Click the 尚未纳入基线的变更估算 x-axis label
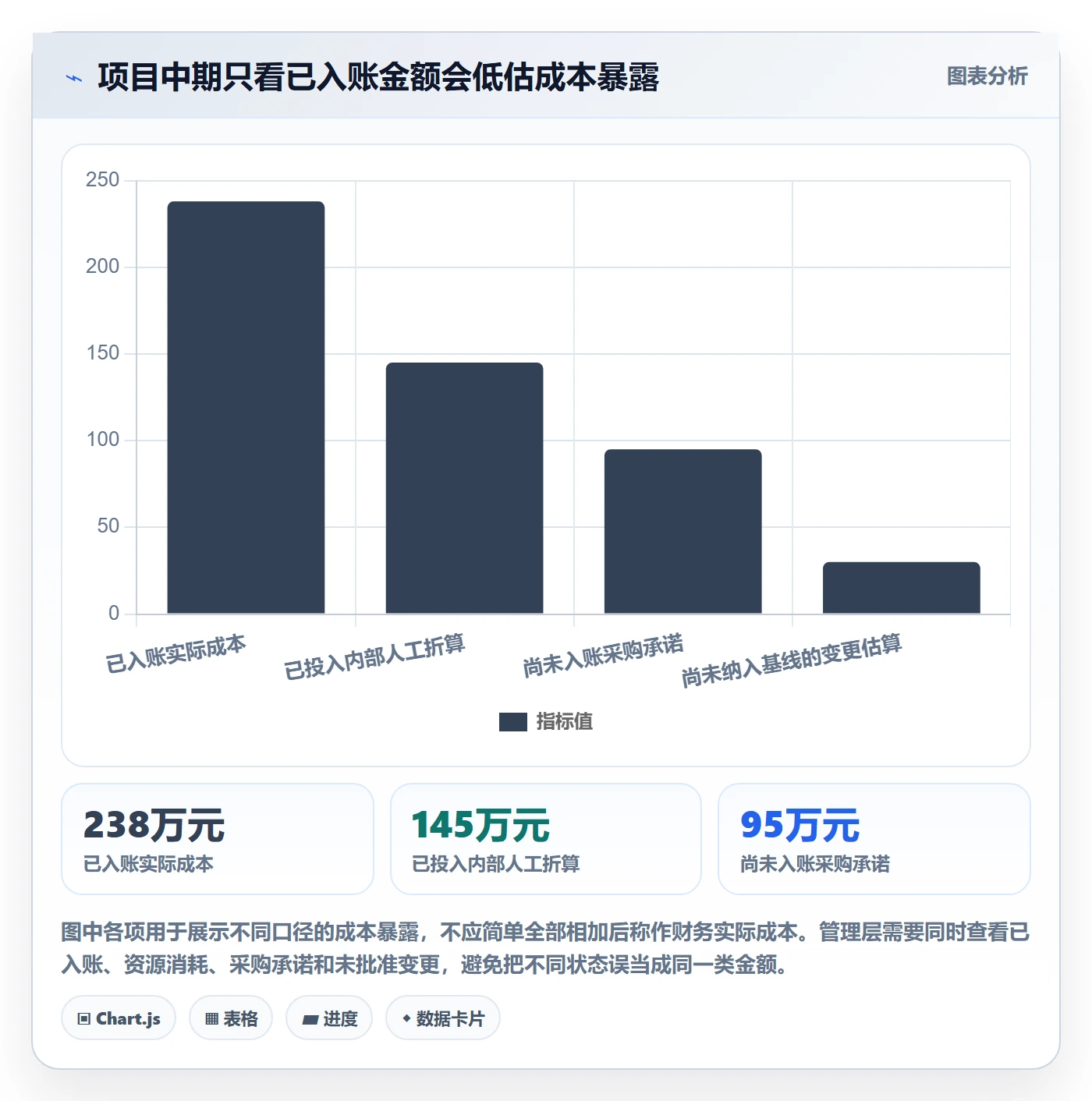Screen dimensions: 1092x1101 [x=792, y=660]
